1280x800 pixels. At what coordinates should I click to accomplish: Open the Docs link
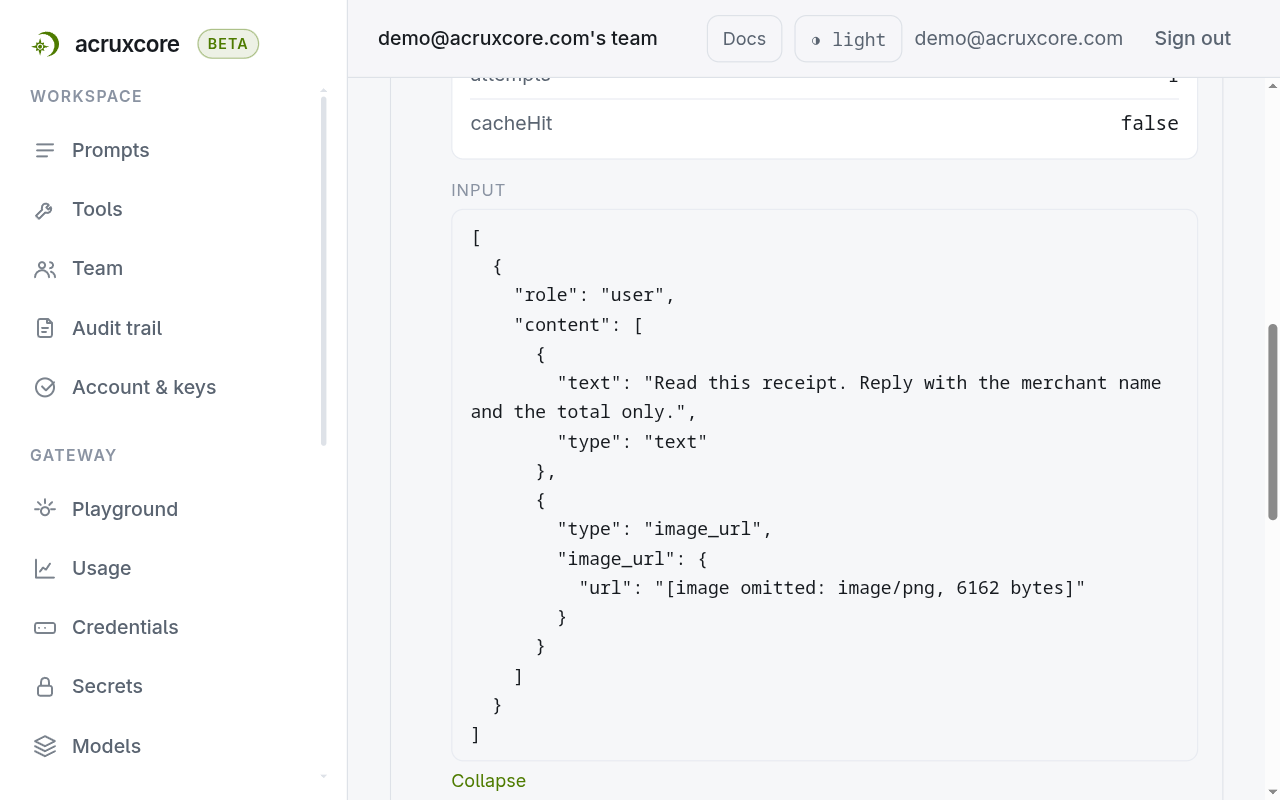point(744,39)
